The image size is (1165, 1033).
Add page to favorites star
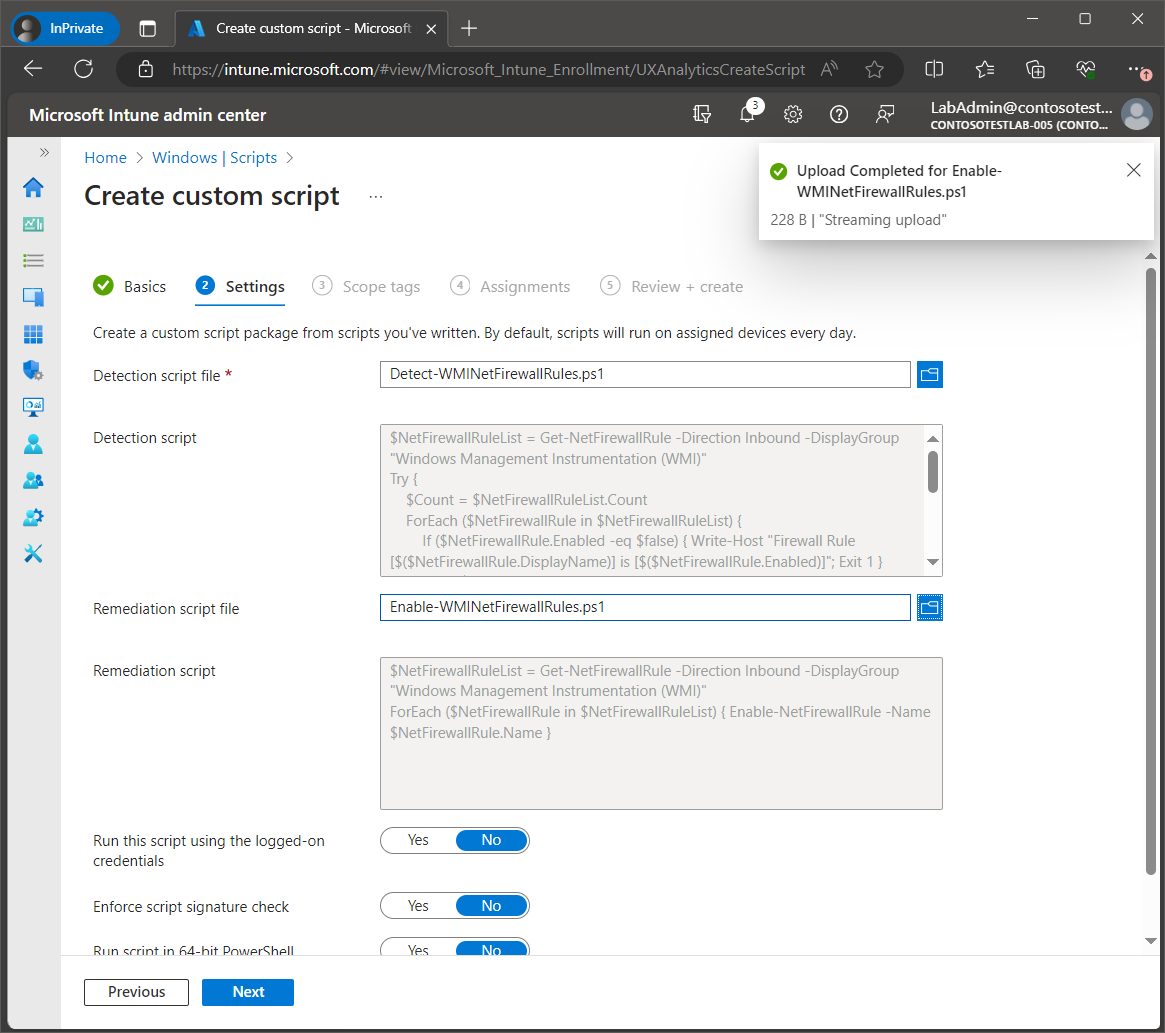tap(874, 70)
